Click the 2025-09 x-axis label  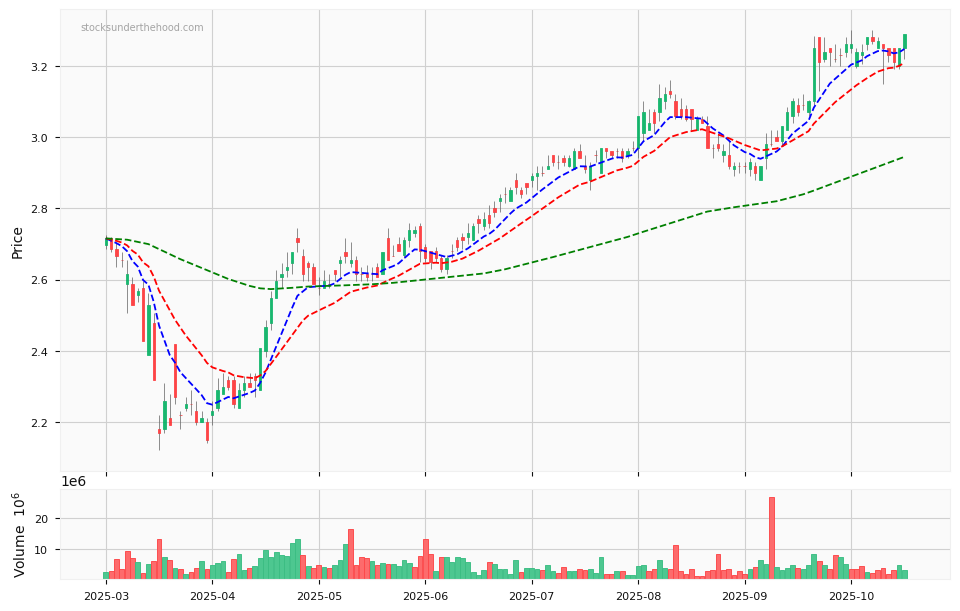(x=745, y=596)
